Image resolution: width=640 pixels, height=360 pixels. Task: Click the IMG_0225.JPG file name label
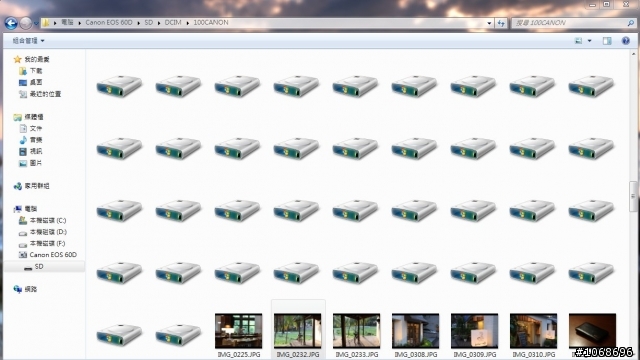[239, 354]
